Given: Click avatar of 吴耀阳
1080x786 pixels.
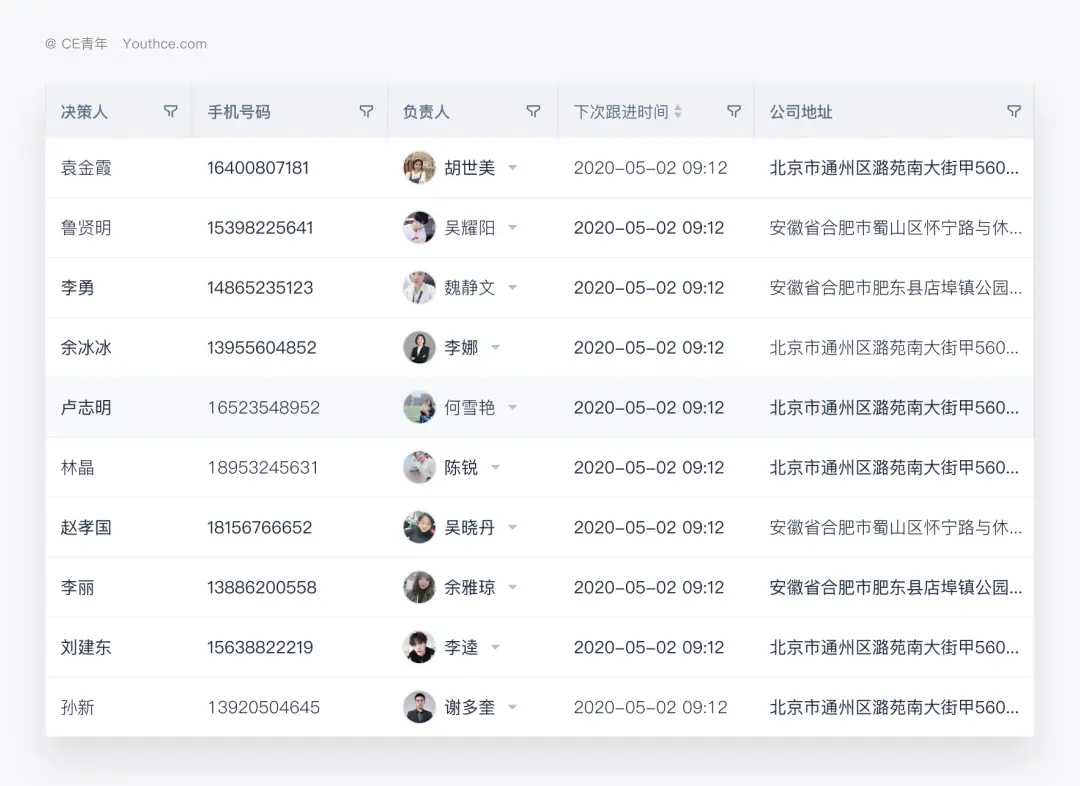Looking at the screenshot, I should [x=419, y=227].
